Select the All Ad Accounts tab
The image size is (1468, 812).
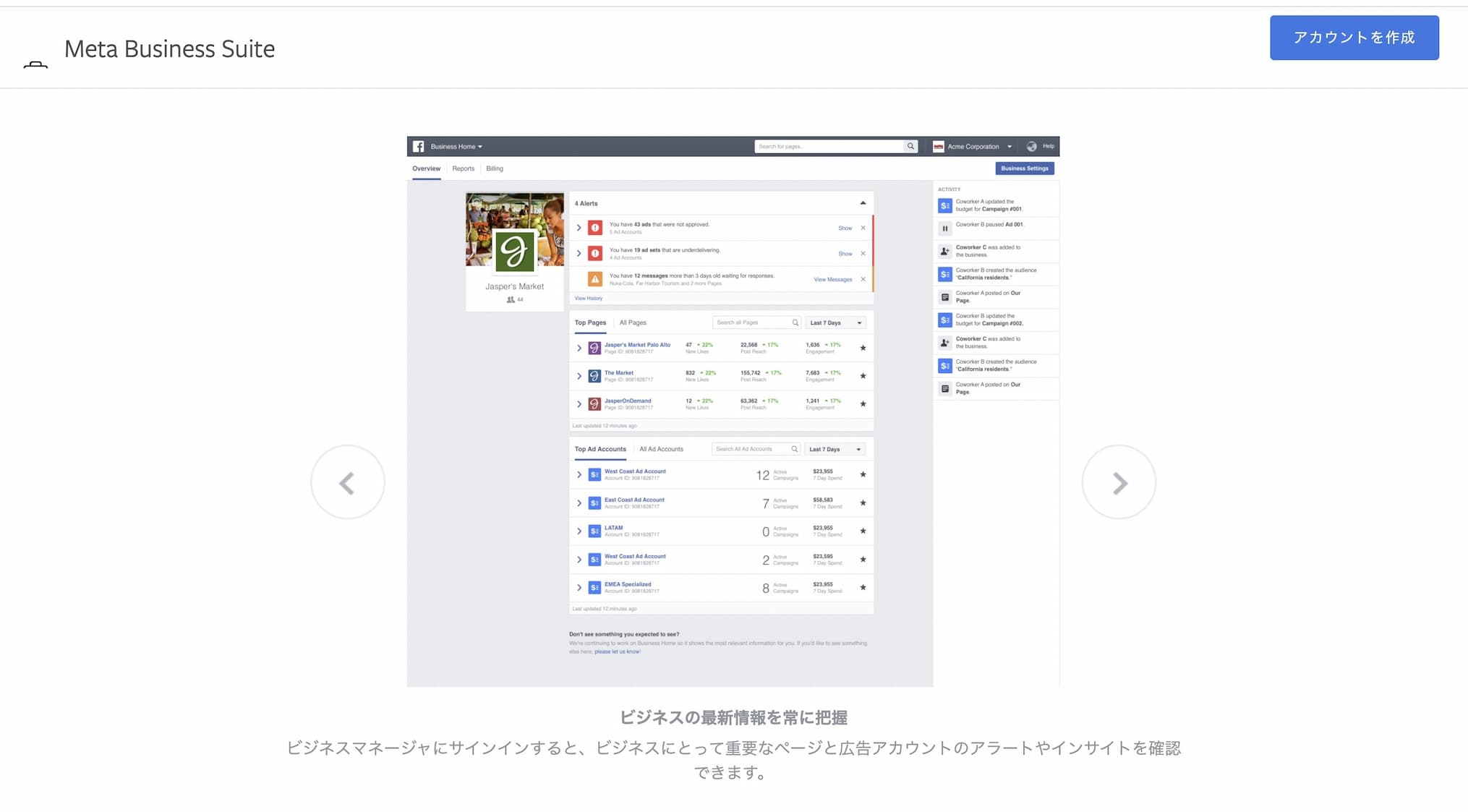coord(660,448)
